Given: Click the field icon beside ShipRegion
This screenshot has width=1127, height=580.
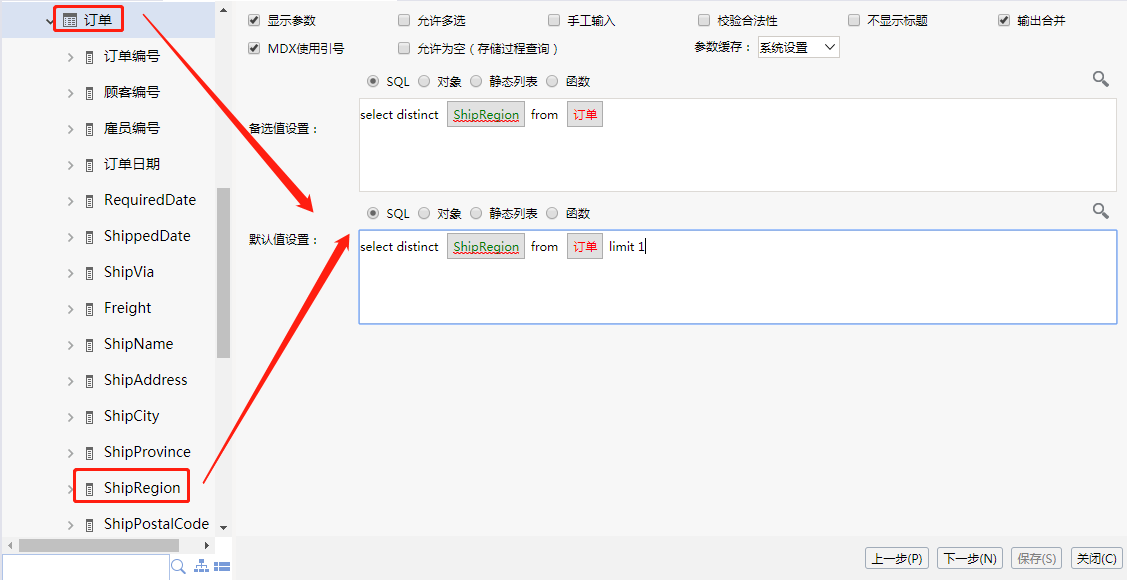Looking at the screenshot, I should pyautogui.click(x=90, y=489).
